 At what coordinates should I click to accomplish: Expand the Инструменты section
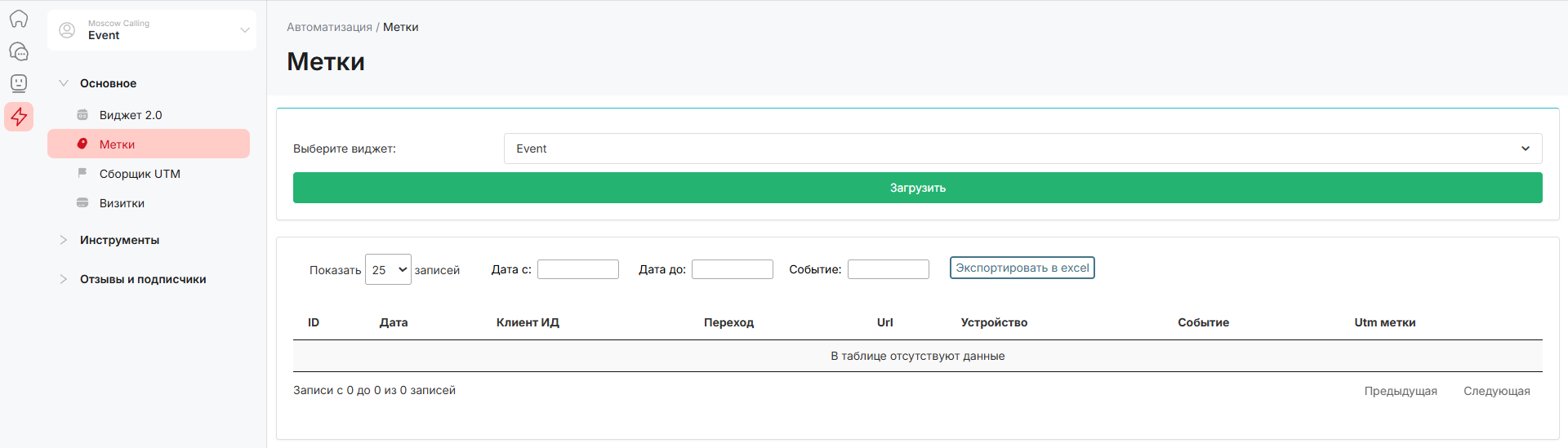point(64,240)
